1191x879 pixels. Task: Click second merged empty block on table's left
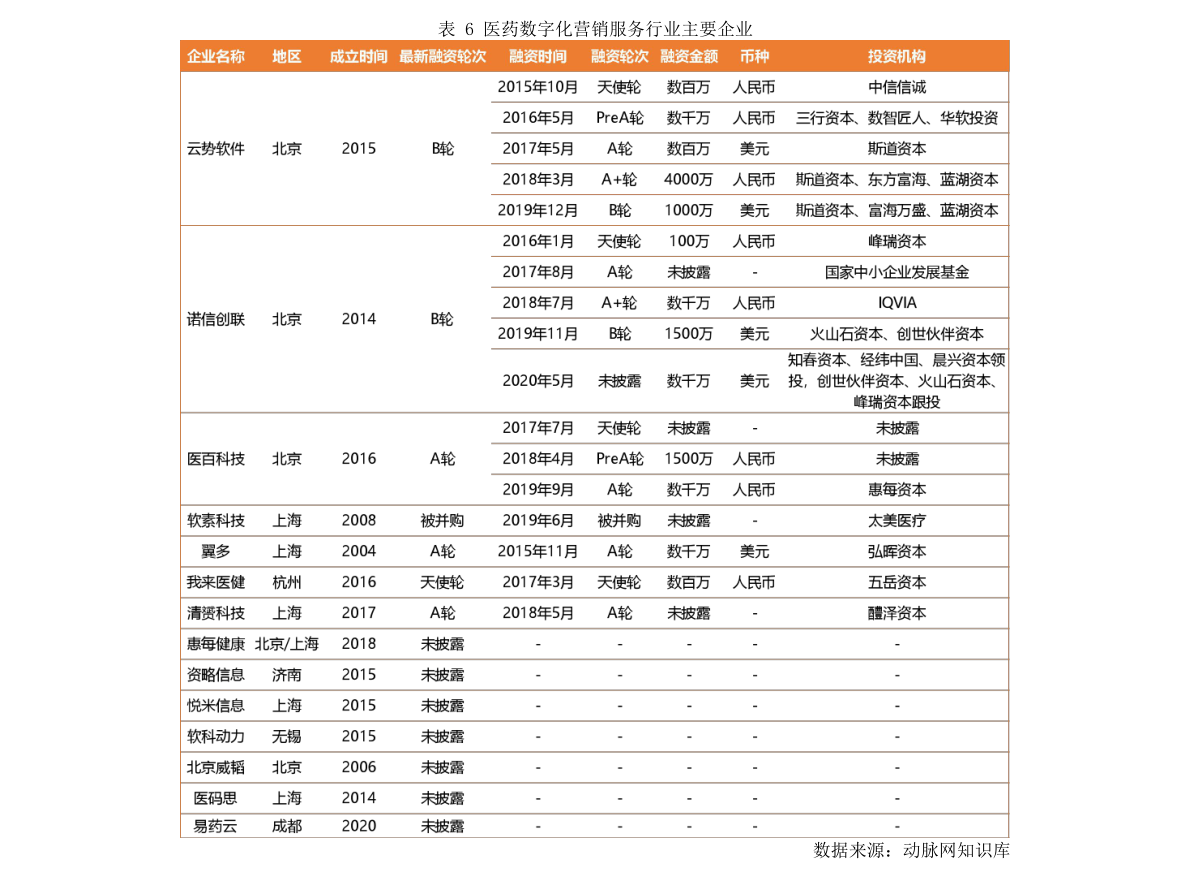(x=335, y=319)
